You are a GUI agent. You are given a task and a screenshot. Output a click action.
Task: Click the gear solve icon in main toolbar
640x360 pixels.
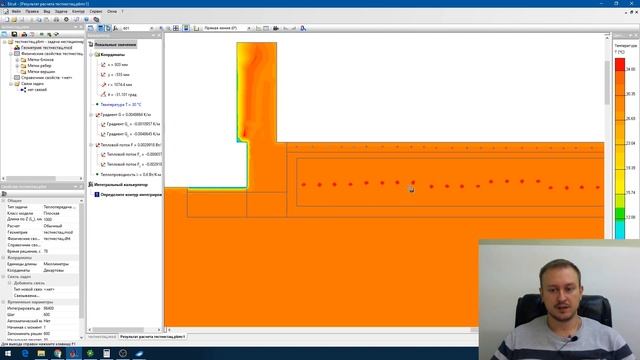67,19
